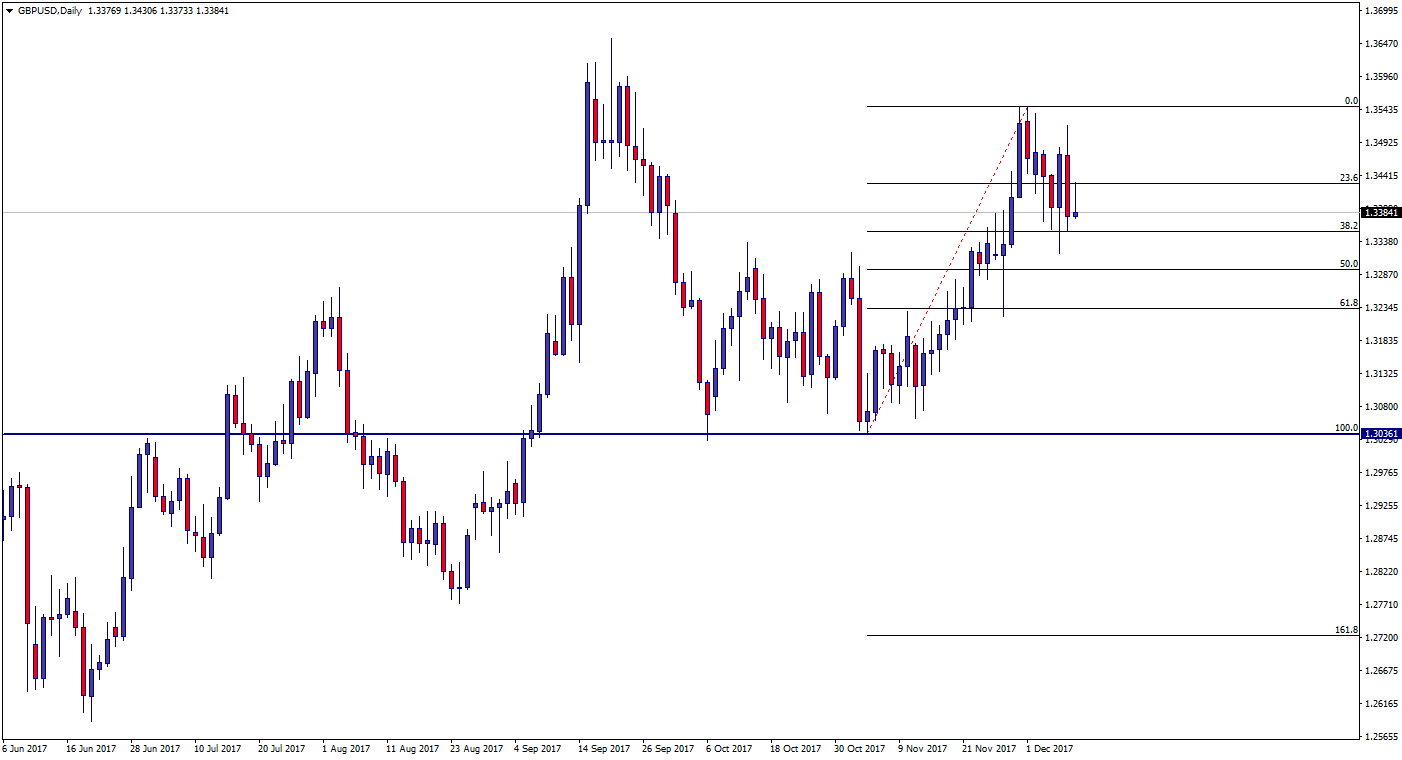The image size is (1402, 760).
Task: Click the 1 Aug 2017 date label
Action: [x=347, y=748]
